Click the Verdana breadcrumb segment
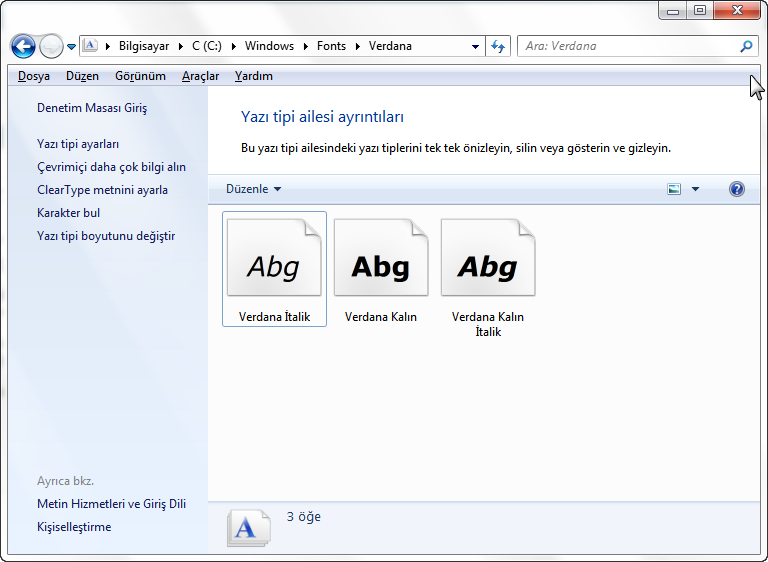This screenshot has width=768, height=562. click(390, 46)
